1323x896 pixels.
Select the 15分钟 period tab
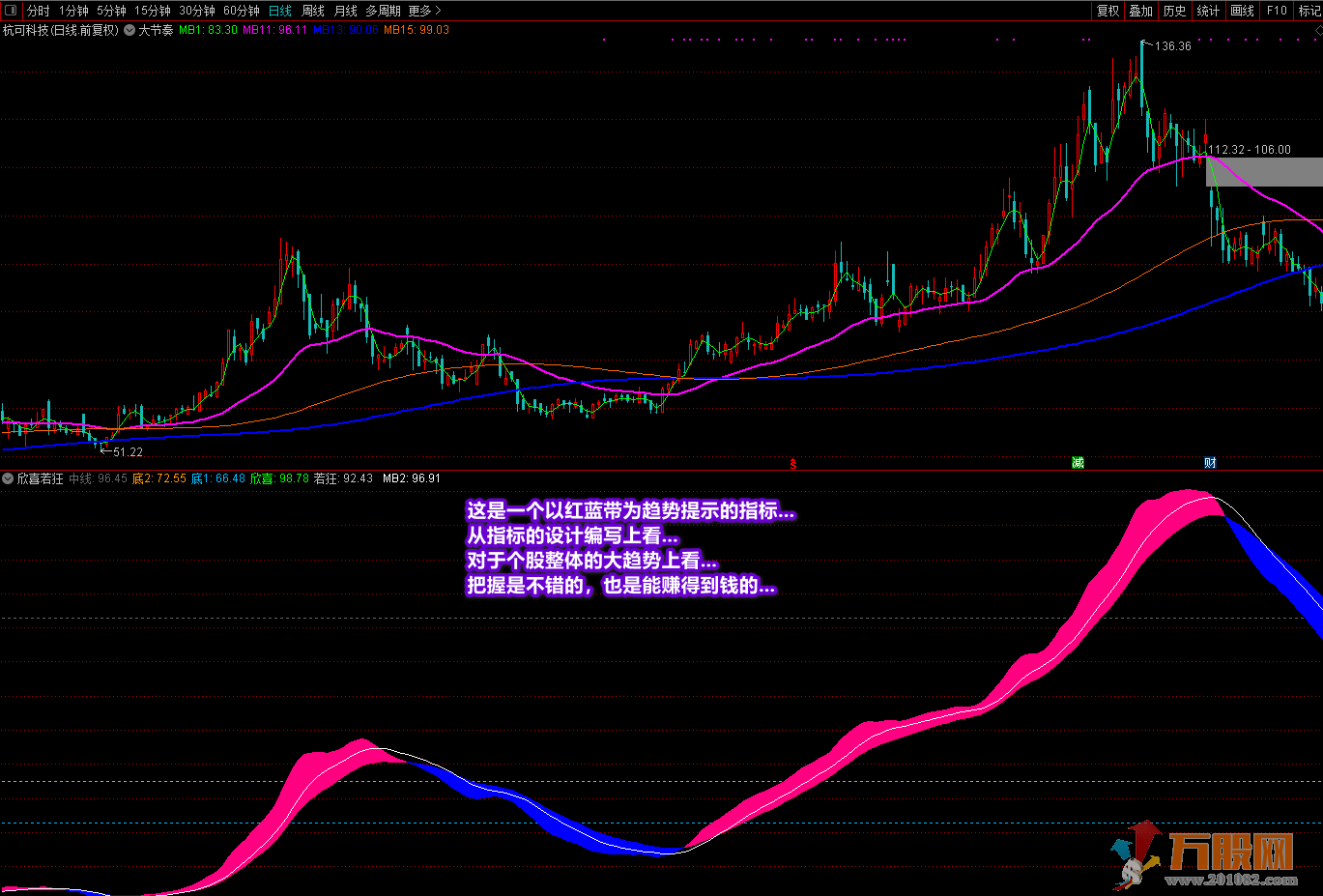[x=153, y=11]
